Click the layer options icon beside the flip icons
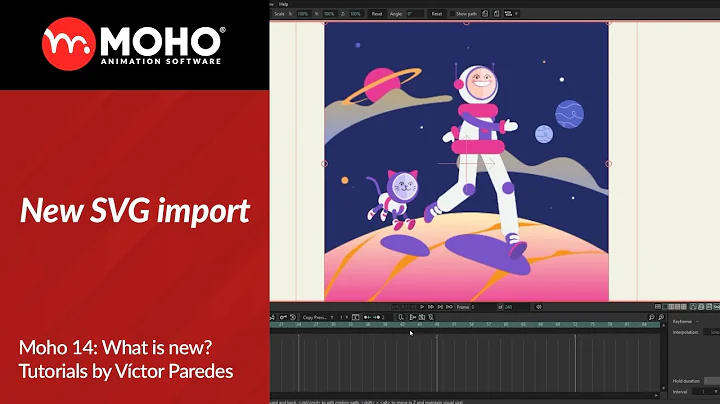The image size is (720, 404). 508,14
